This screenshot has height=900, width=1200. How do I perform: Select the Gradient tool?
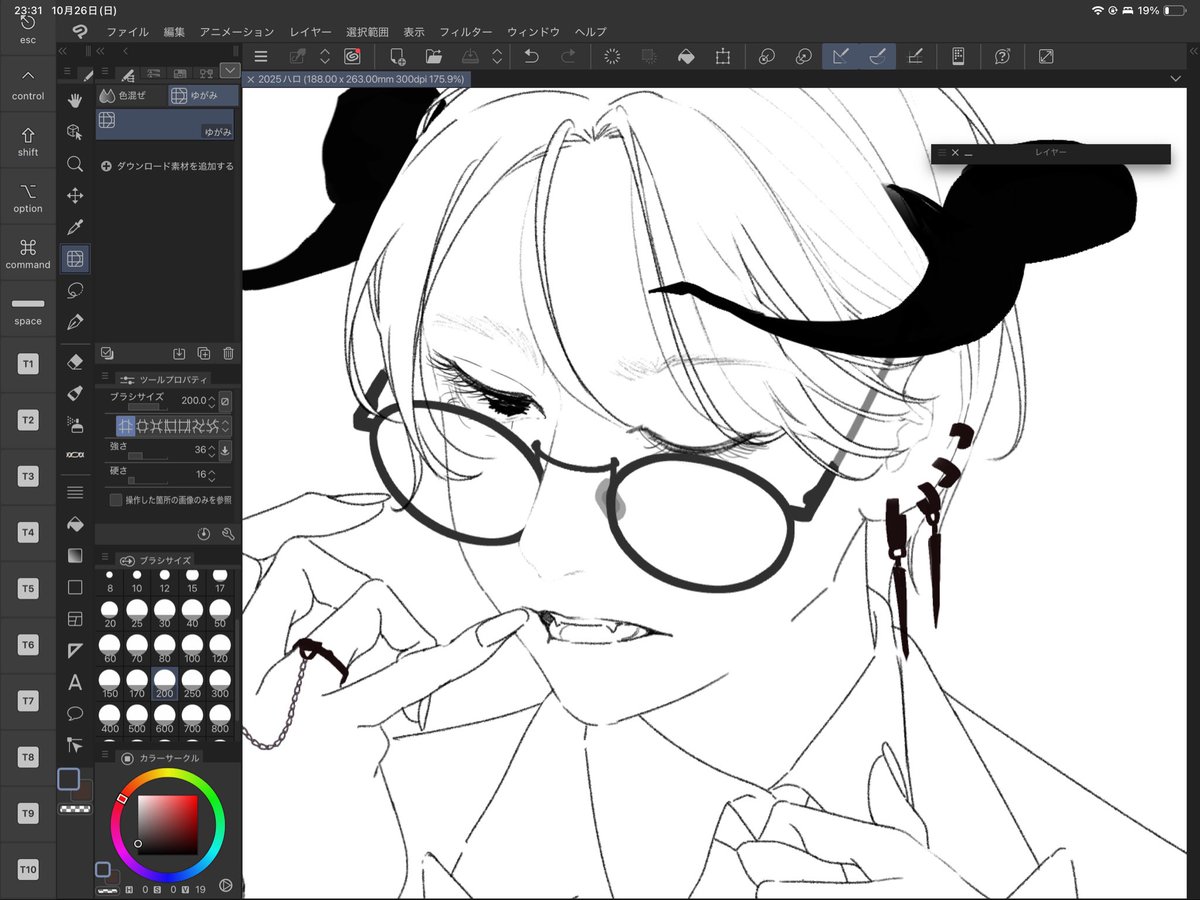[x=75, y=555]
